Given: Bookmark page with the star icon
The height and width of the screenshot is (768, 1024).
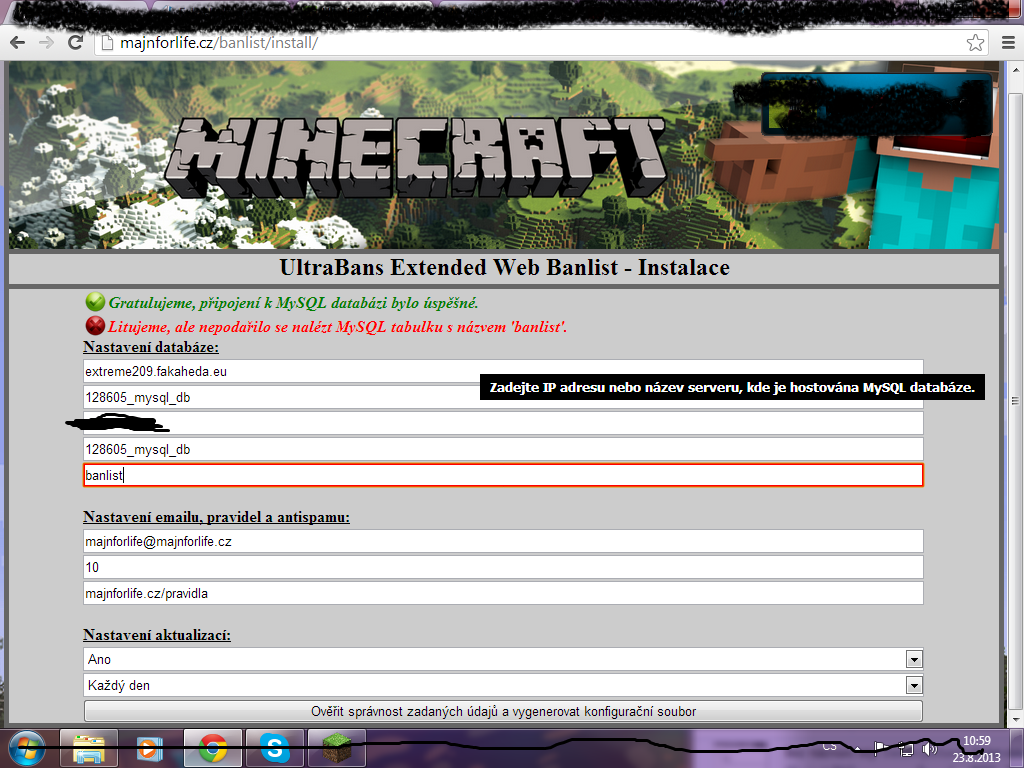Looking at the screenshot, I should click(975, 43).
